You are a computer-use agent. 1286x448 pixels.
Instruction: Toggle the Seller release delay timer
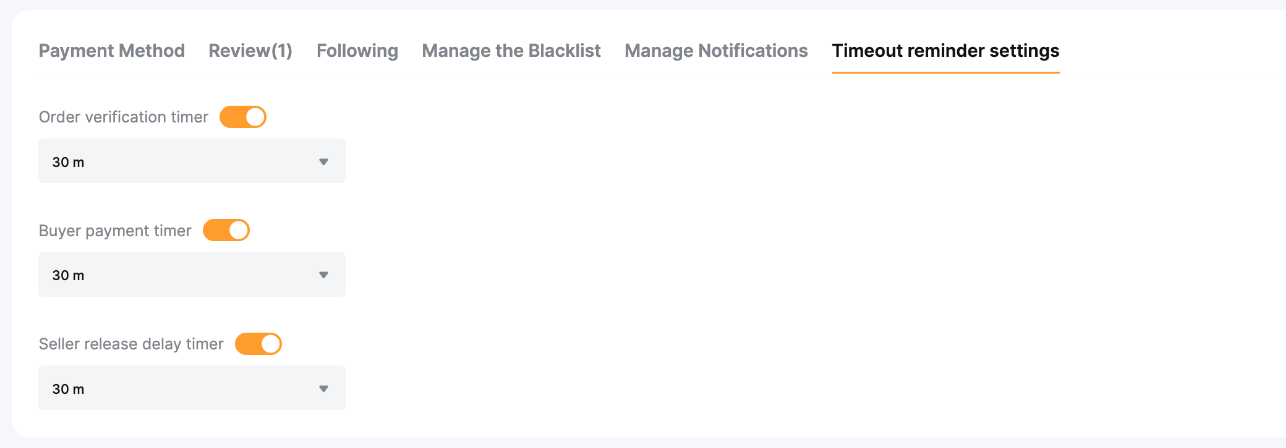coord(258,344)
